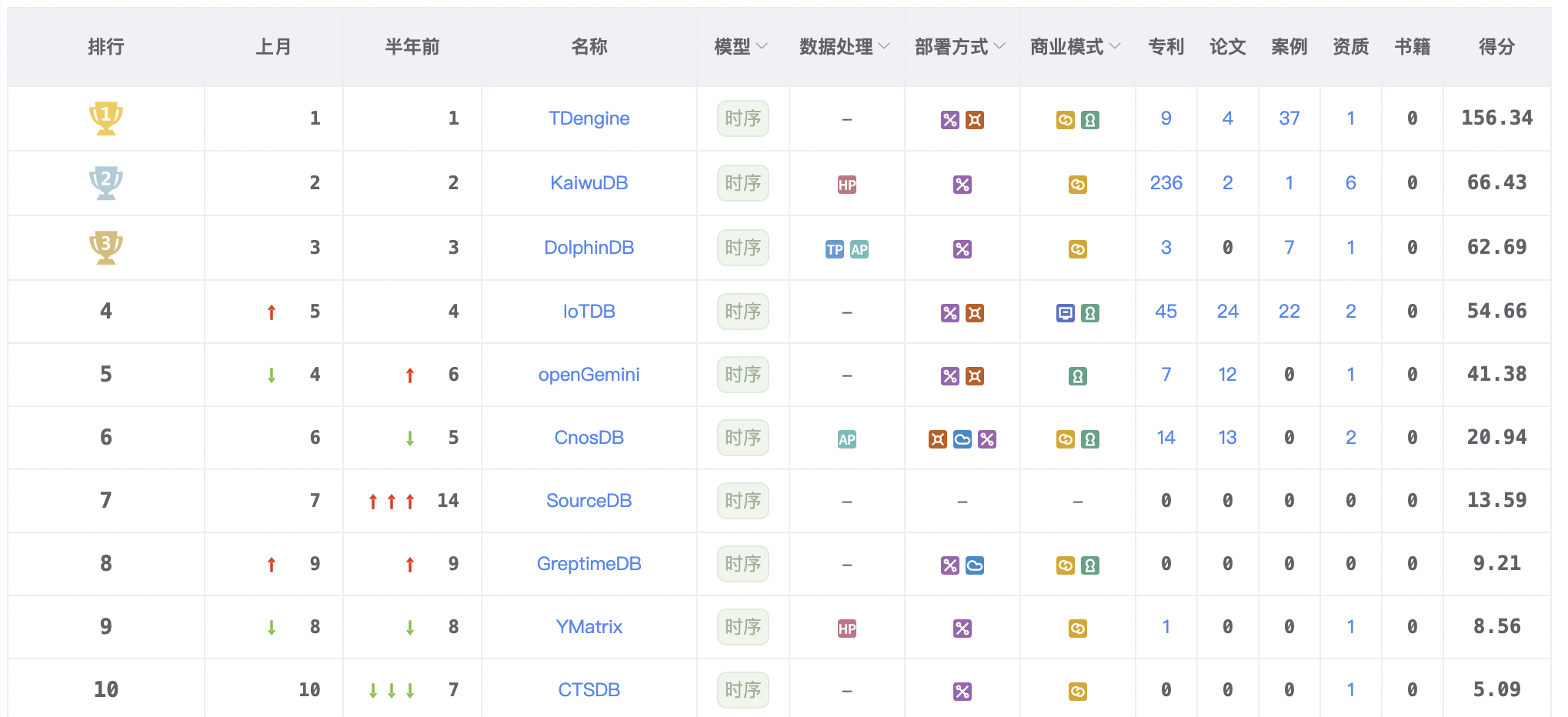Image resolution: width=1568 pixels, height=717 pixels.
Task: Click YMatrix's purple deployment icon
Action: 962,629
